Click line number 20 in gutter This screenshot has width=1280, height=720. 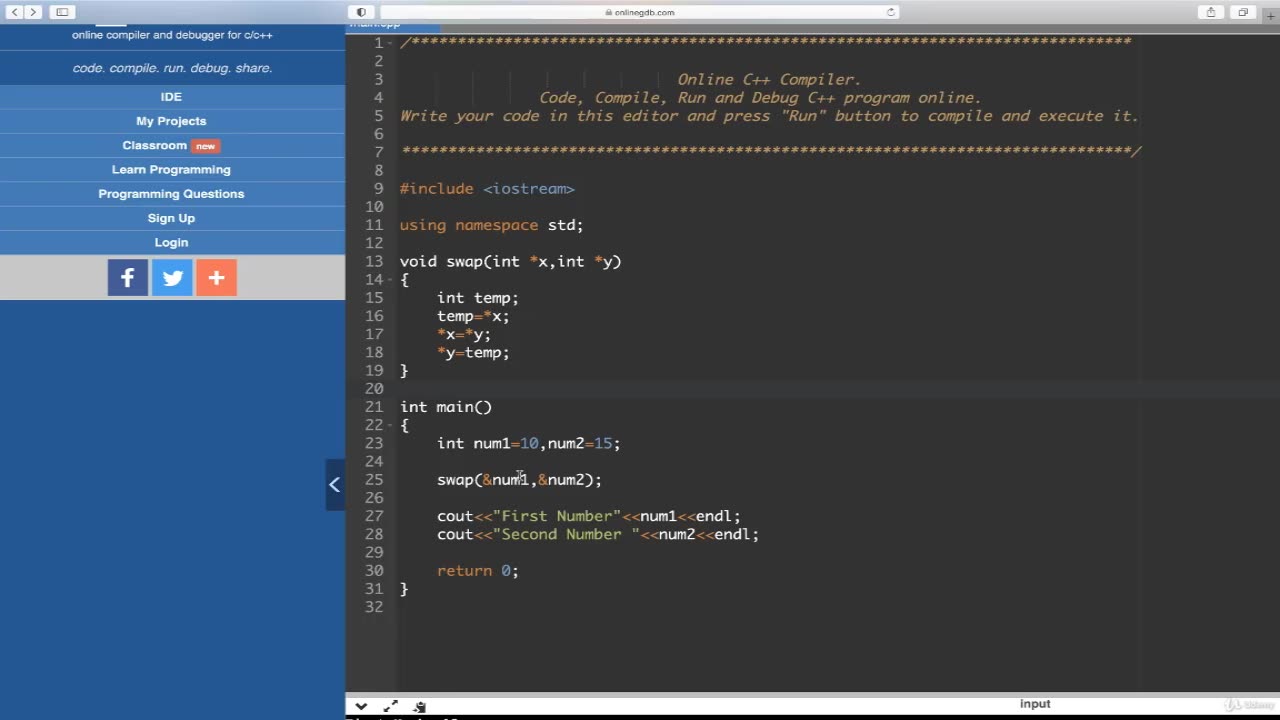pos(373,389)
